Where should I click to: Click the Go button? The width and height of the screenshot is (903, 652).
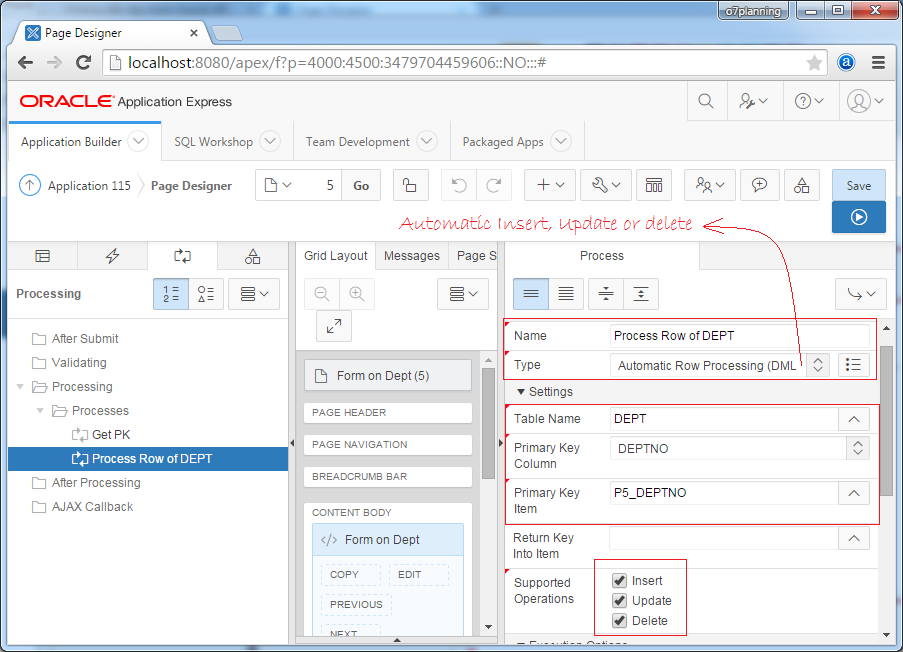[361, 185]
